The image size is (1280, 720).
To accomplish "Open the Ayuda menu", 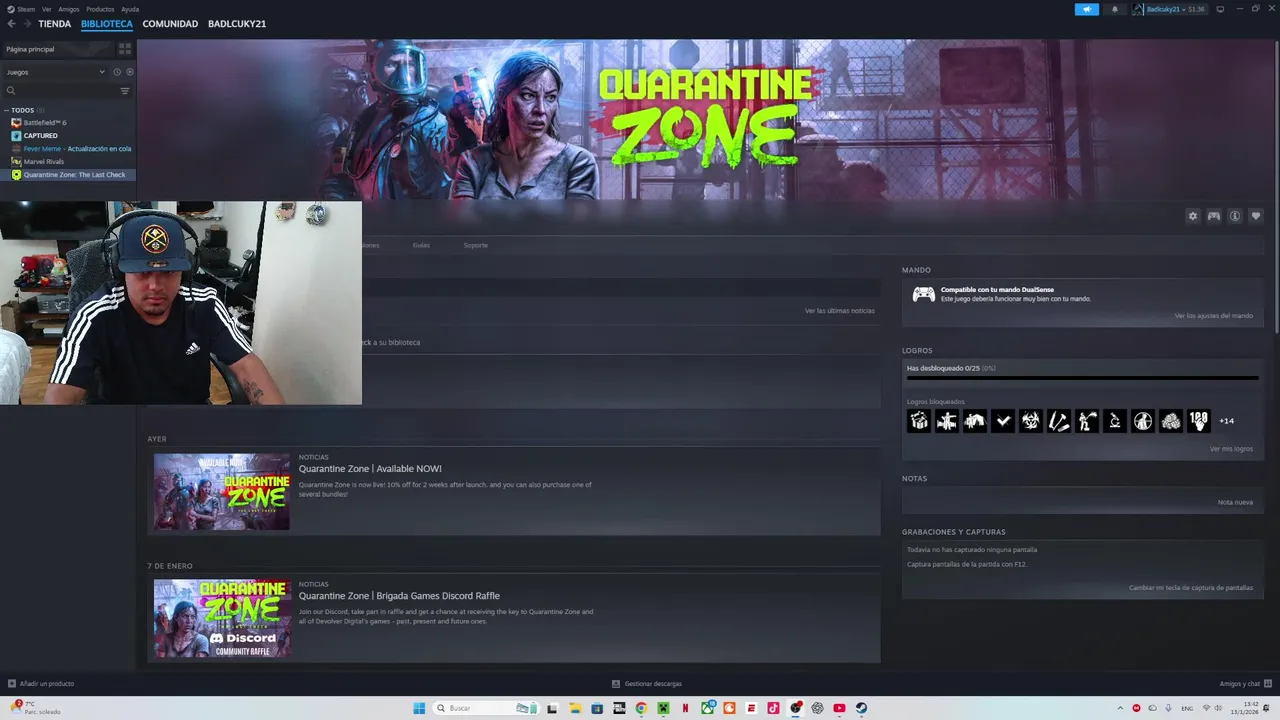I will click(x=130, y=9).
